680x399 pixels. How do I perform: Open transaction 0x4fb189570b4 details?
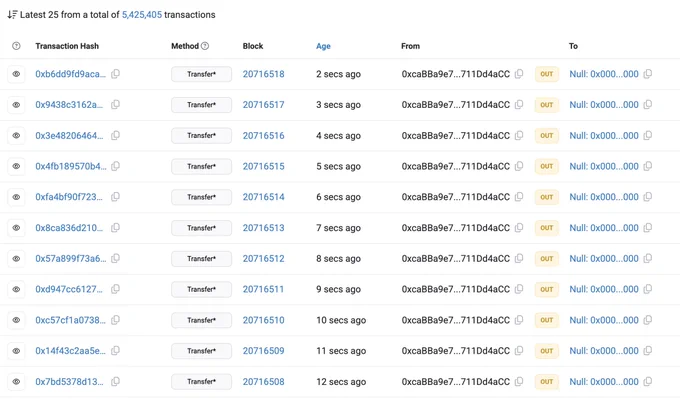[71, 166]
